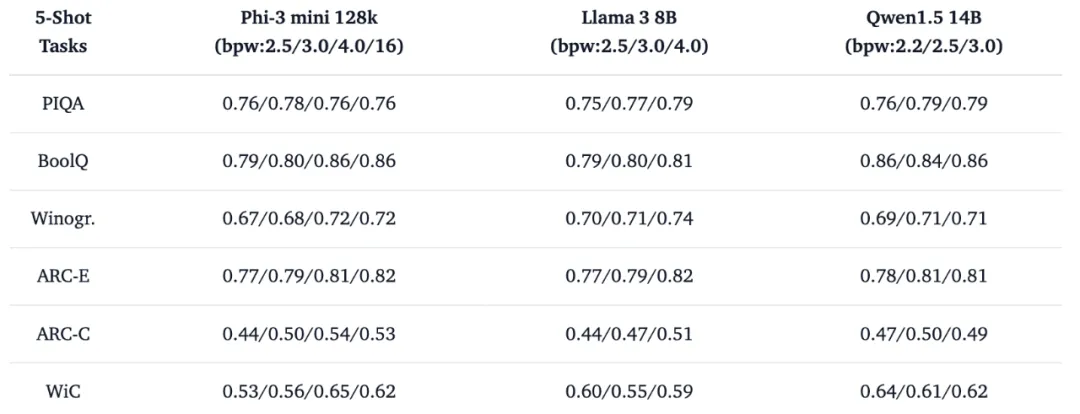The width and height of the screenshot is (1080, 414).
Task: Select the BoolQ row label
Action: click(63, 160)
